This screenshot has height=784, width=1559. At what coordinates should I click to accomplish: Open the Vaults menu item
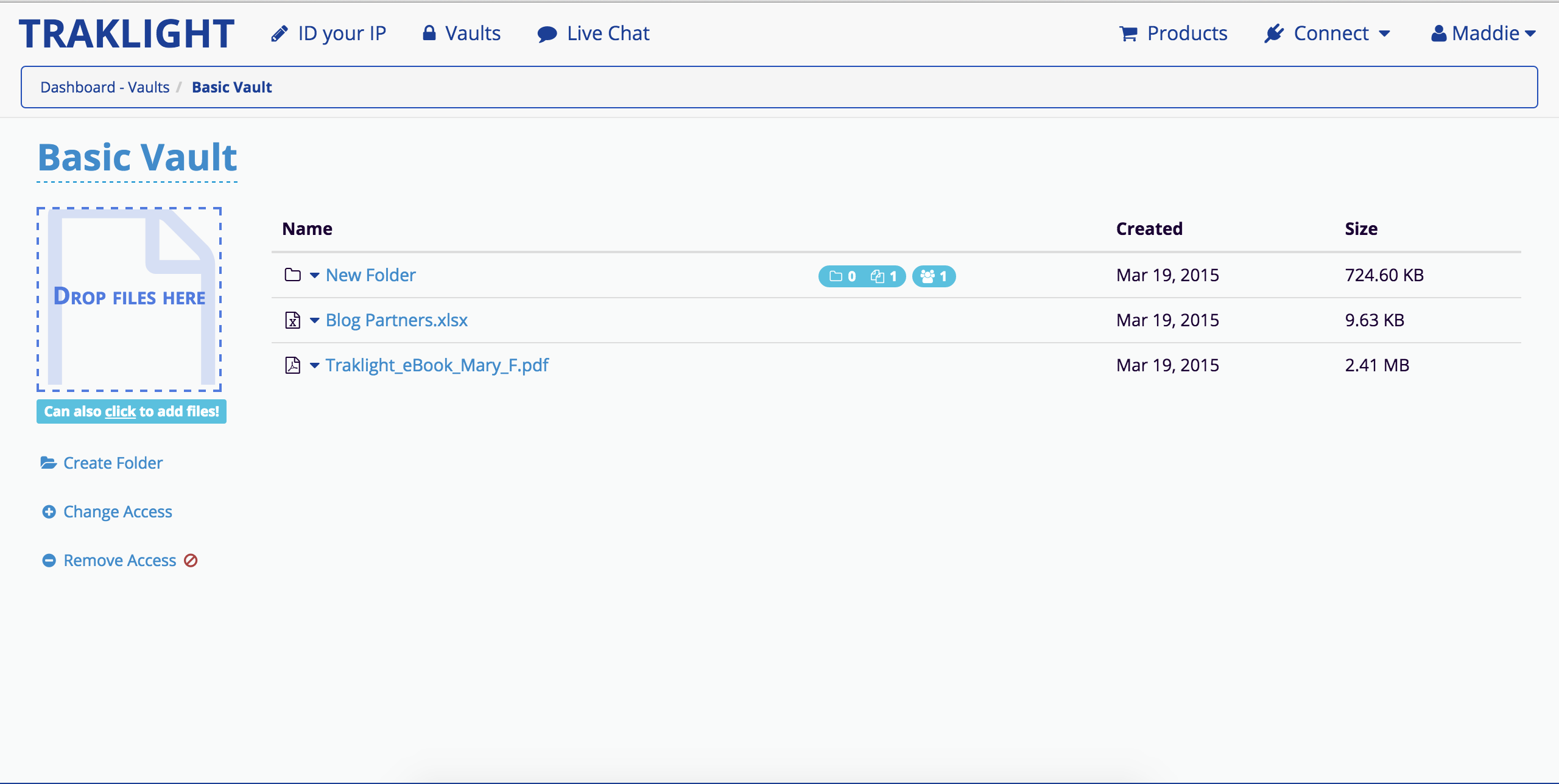point(462,33)
